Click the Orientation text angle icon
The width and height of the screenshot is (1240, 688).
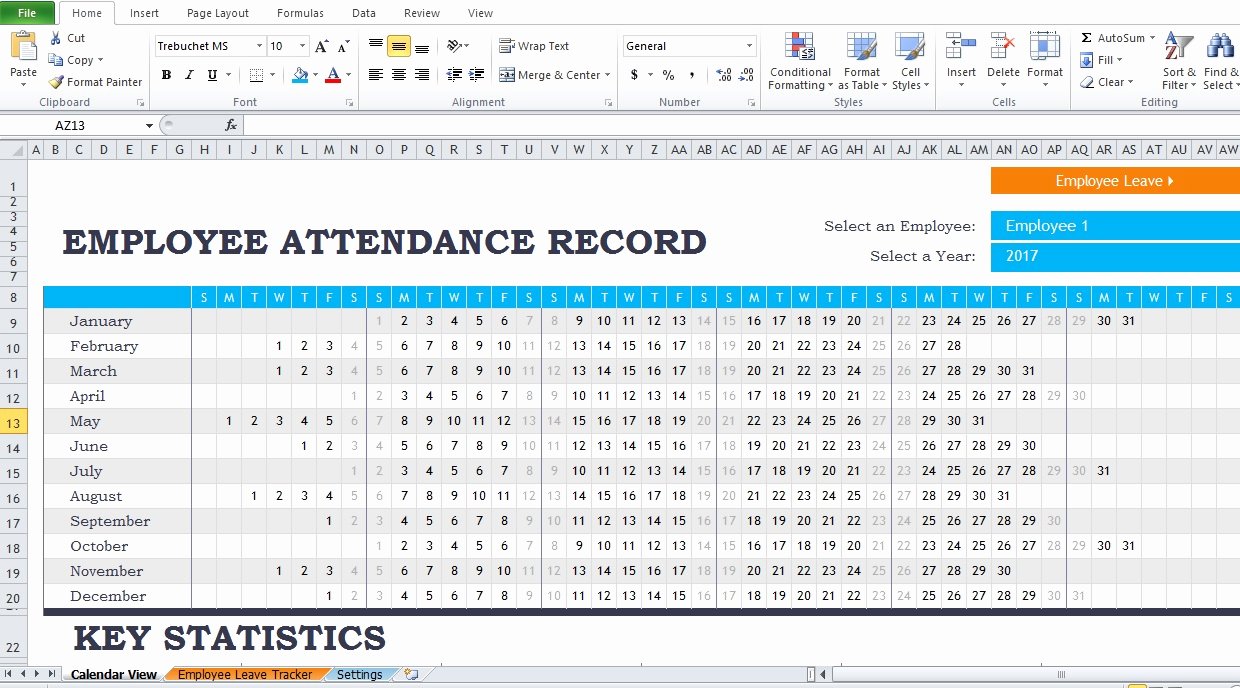pyautogui.click(x=455, y=46)
